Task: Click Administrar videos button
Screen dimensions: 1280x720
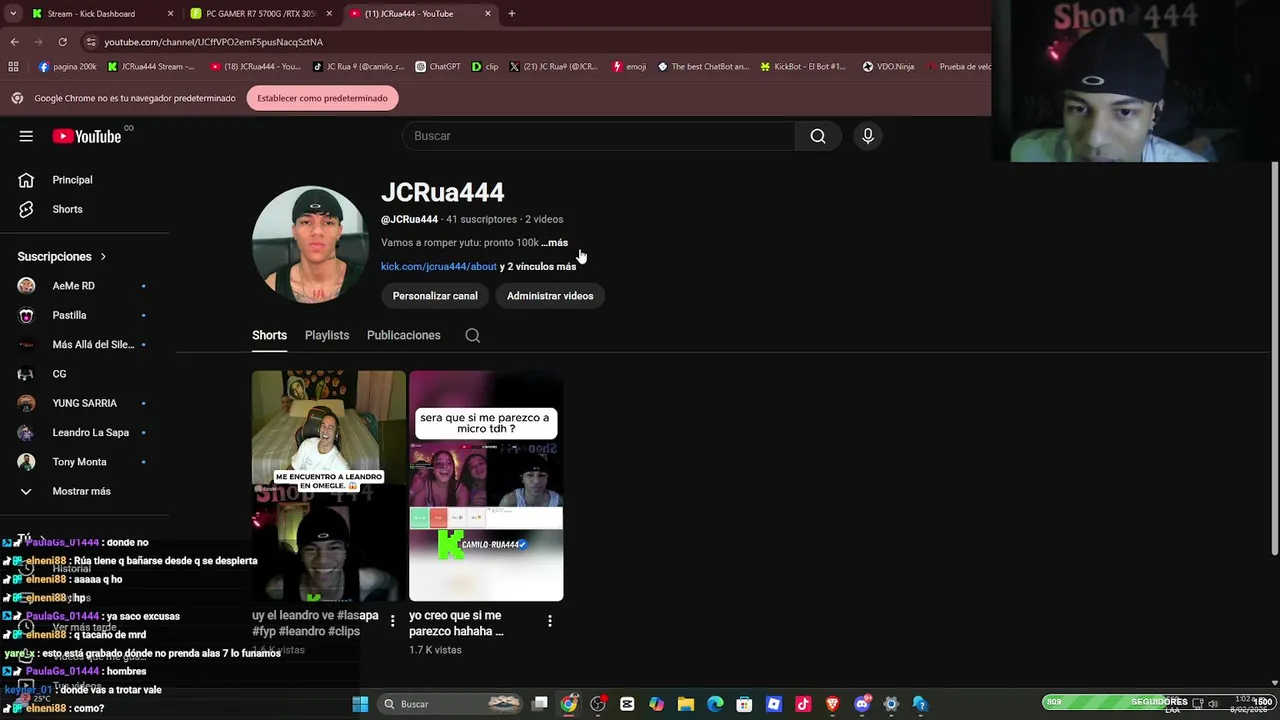Action: pyautogui.click(x=550, y=296)
